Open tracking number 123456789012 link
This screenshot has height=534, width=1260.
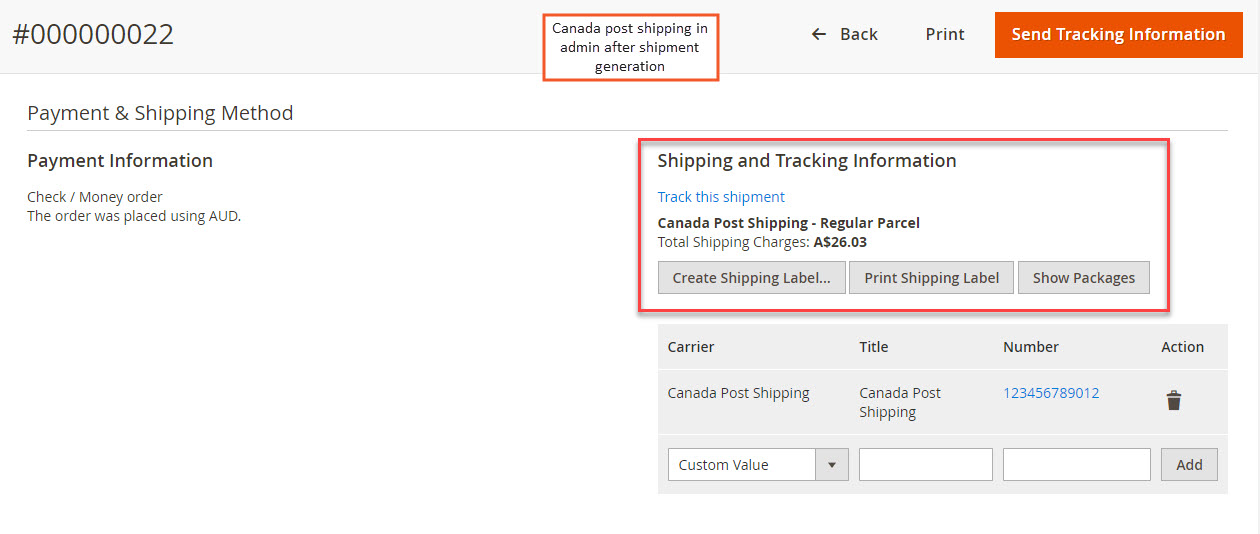(x=1051, y=393)
